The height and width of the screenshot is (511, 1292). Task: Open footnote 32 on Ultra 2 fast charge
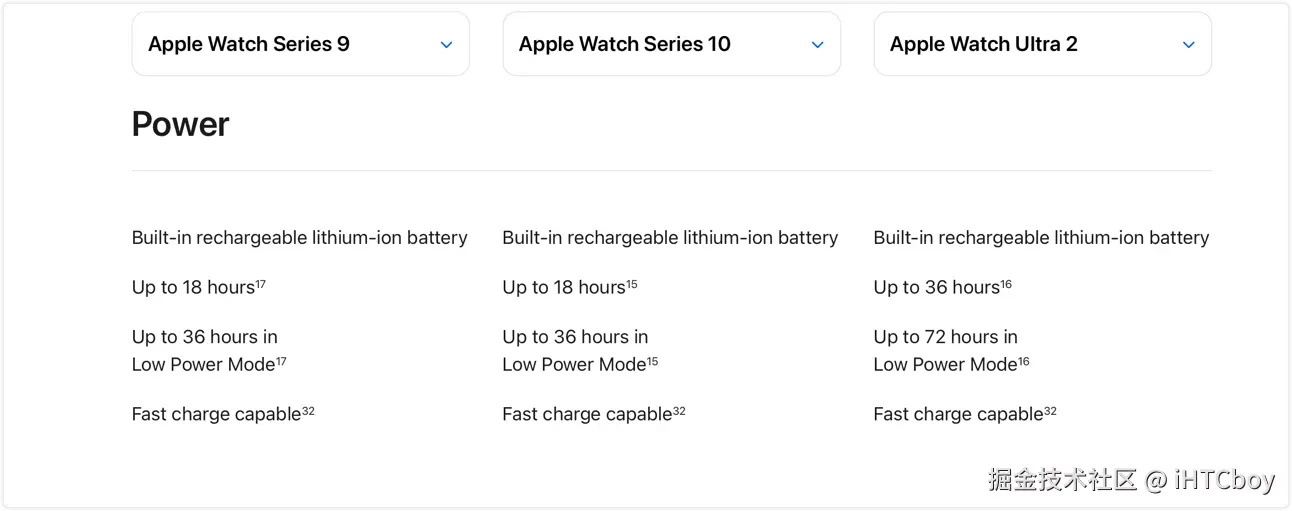(1051, 411)
